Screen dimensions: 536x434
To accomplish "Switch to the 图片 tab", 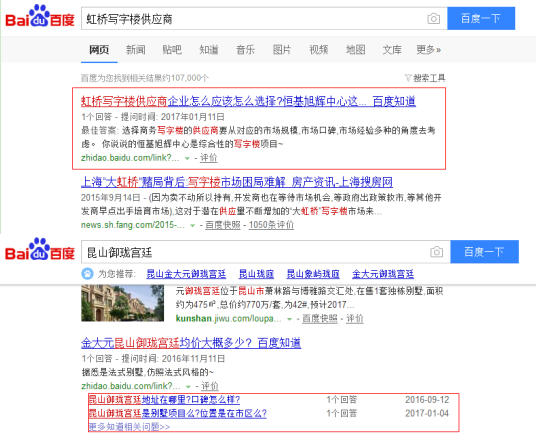I will pyautogui.click(x=282, y=50).
